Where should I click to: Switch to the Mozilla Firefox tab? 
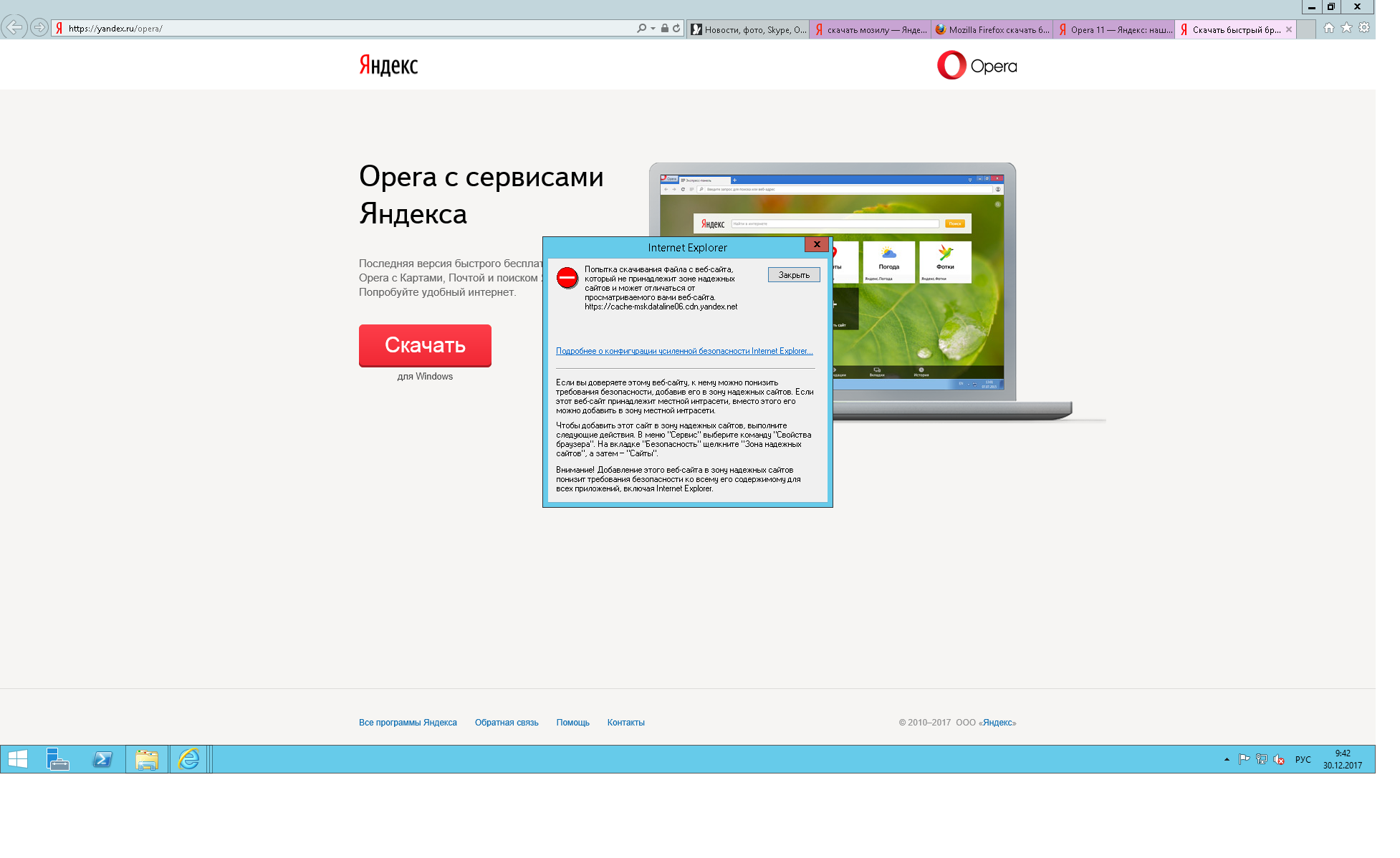(992, 29)
